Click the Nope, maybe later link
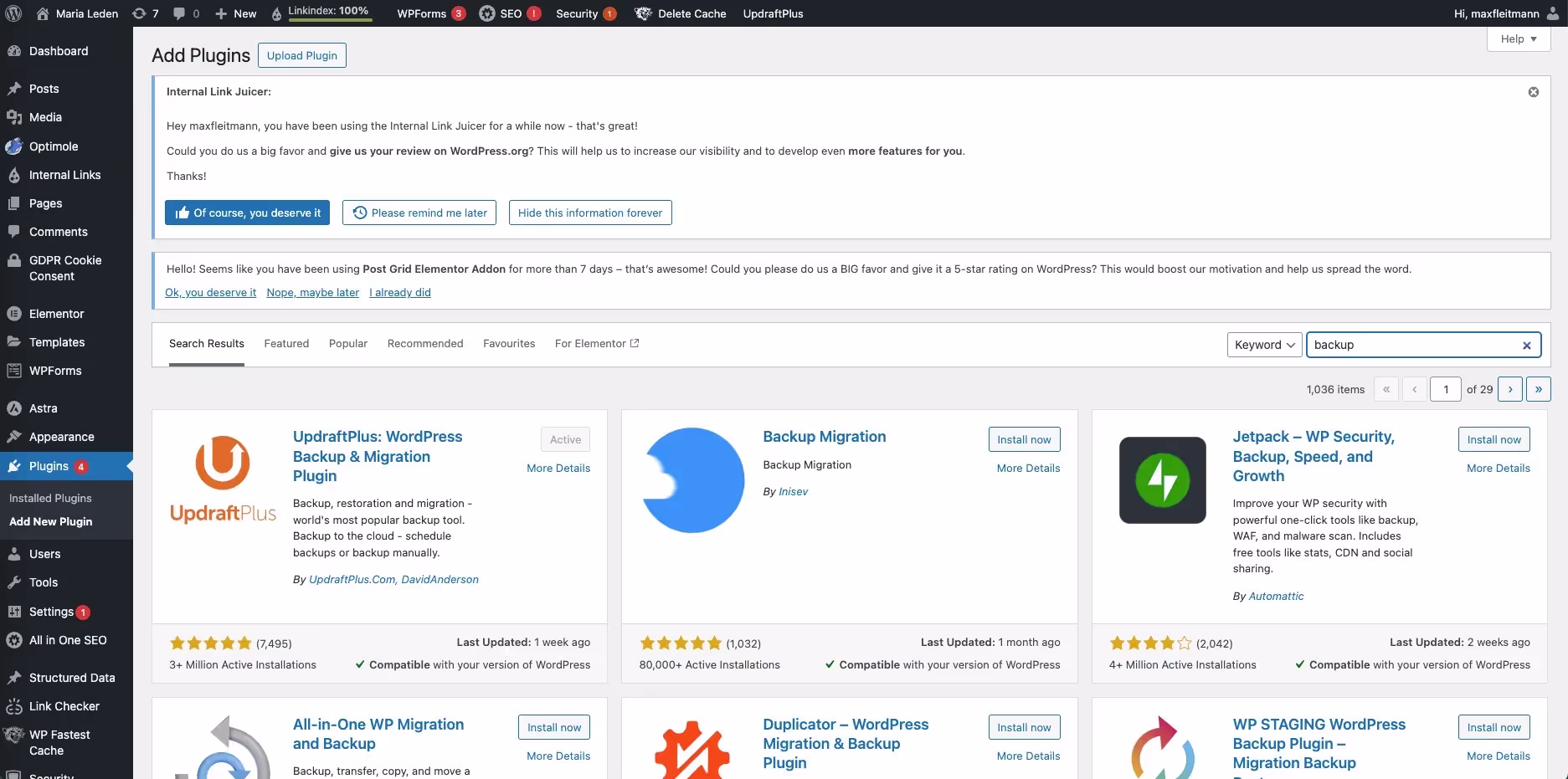This screenshot has width=1568, height=779. click(x=313, y=293)
